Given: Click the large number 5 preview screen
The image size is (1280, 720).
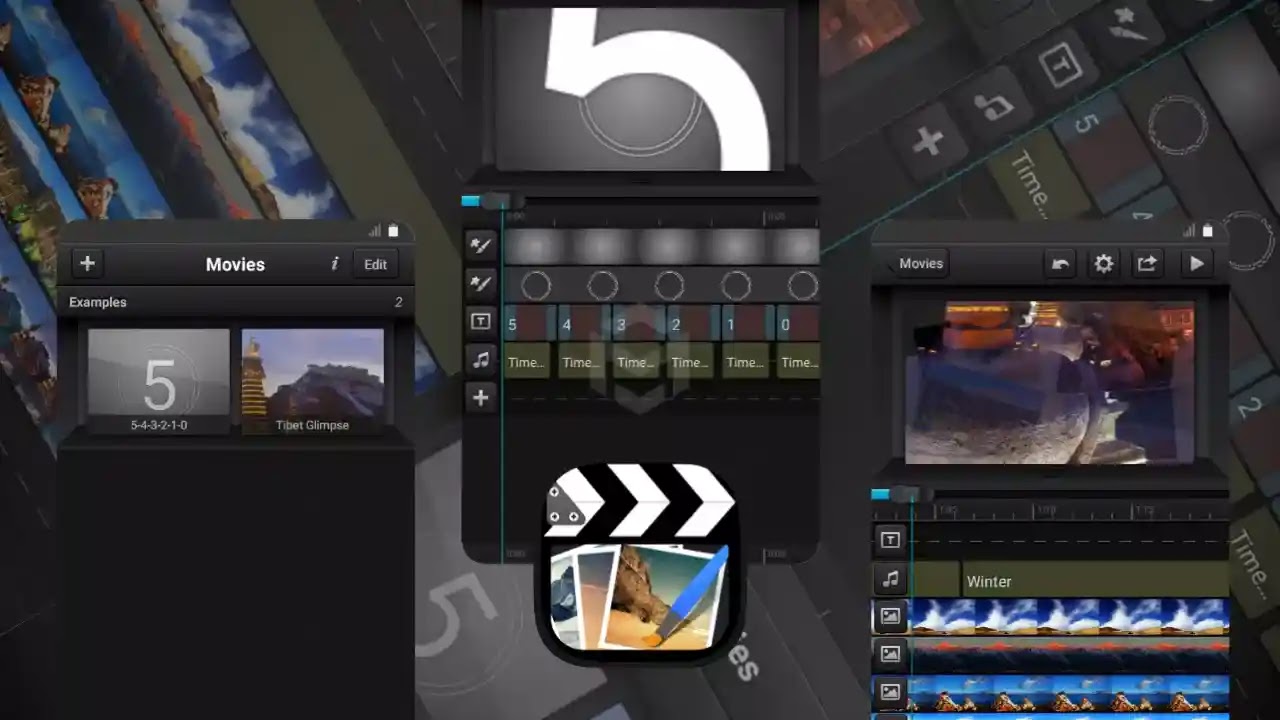Looking at the screenshot, I should coord(640,90).
